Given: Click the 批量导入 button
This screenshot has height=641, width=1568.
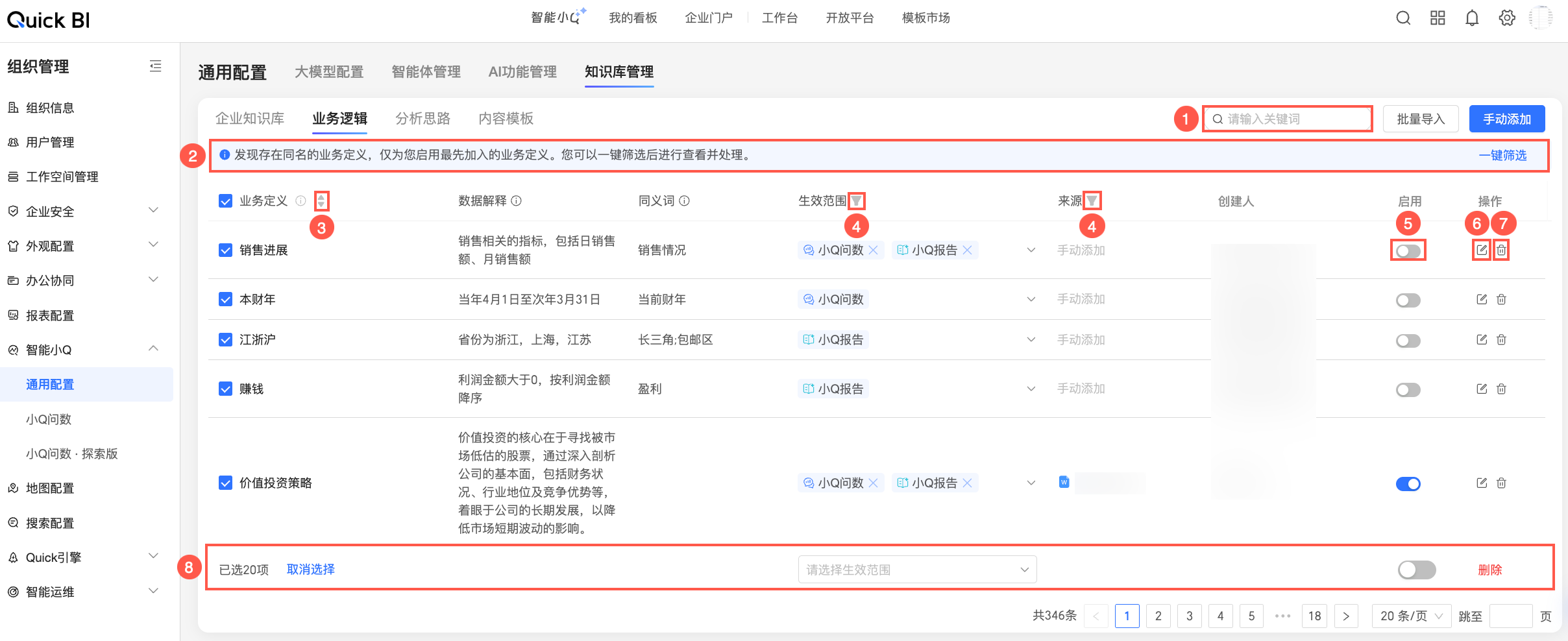Looking at the screenshot, I should pyautogui.click(x=1421, y=119).
